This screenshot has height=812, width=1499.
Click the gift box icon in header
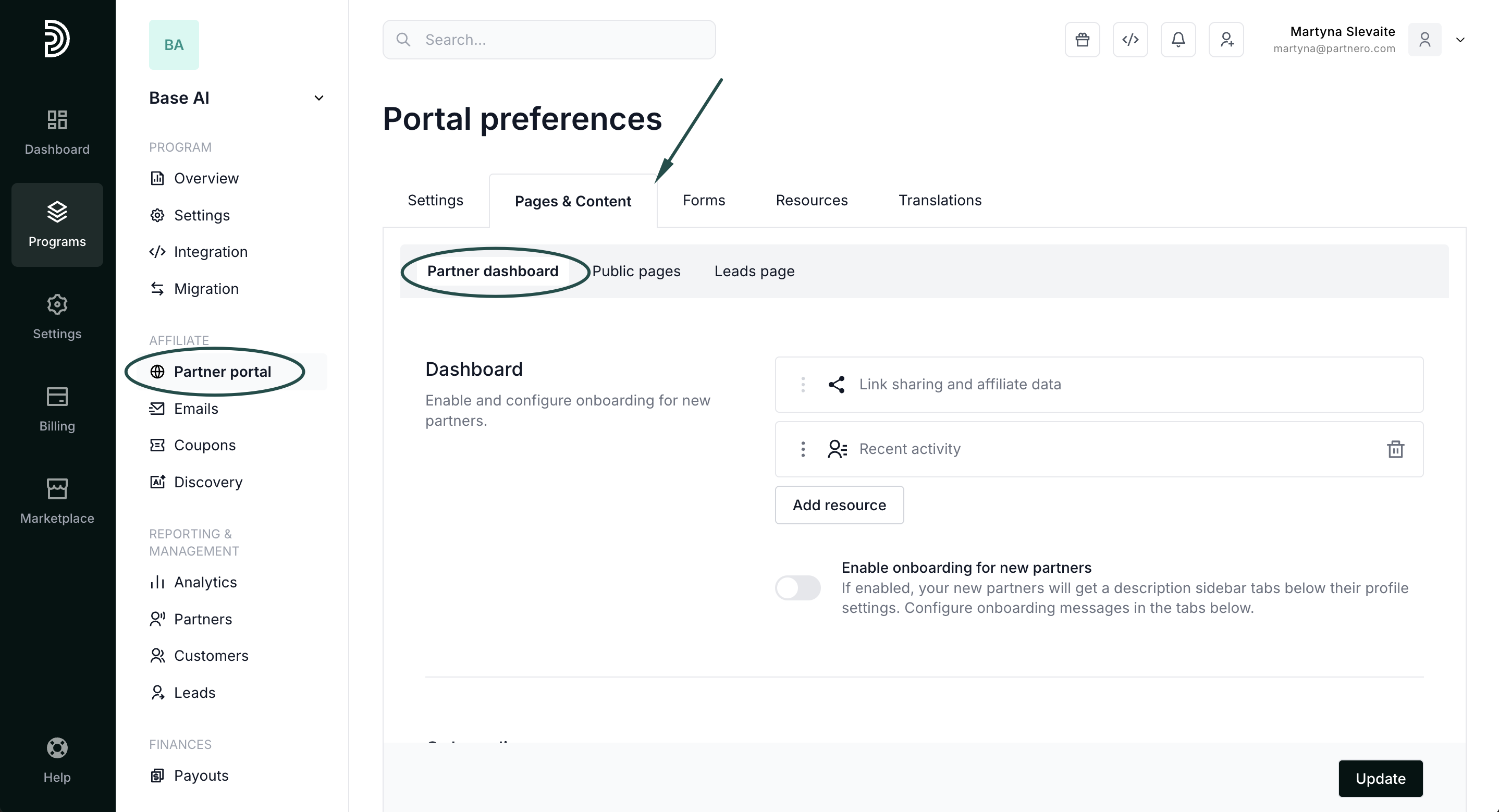pyautogui.click(x=1082, y=40)
